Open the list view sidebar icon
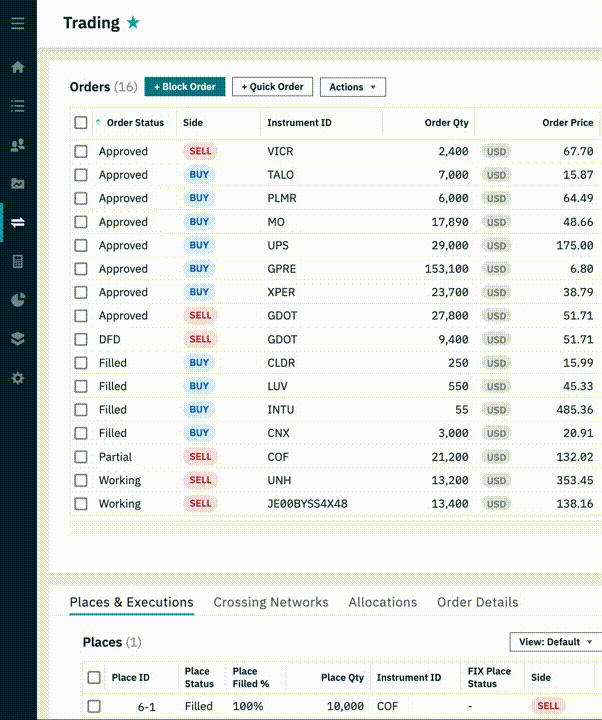 (x=17, y=106)
